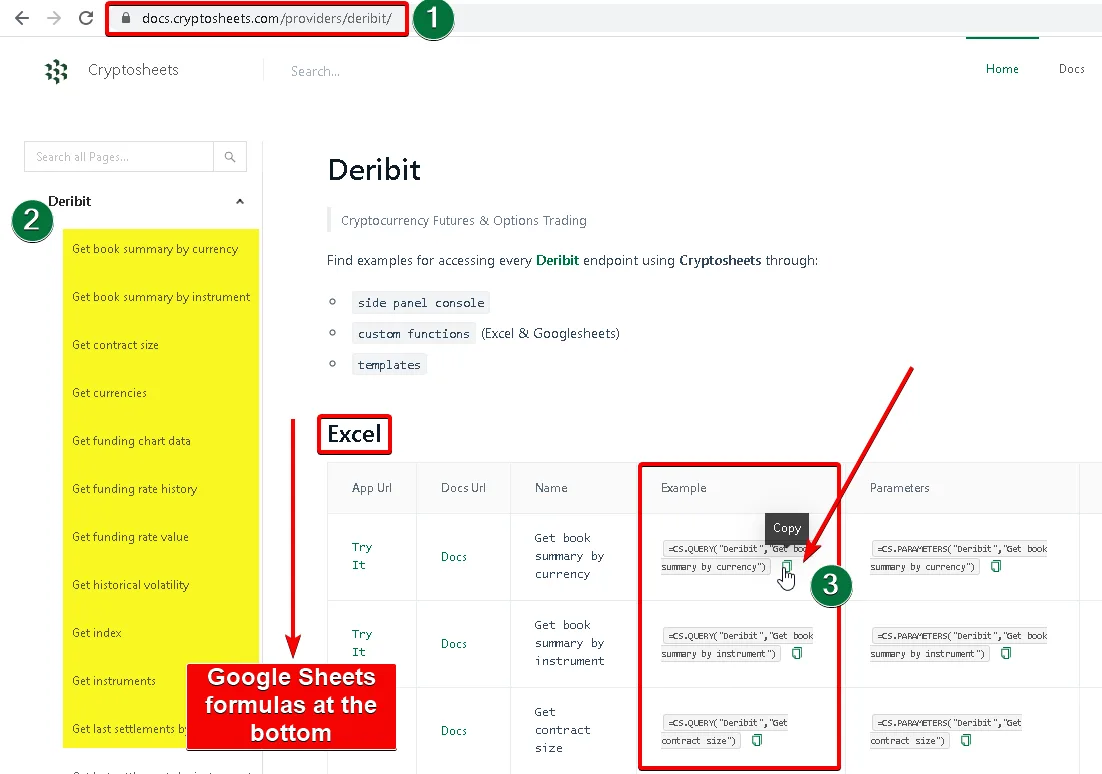Open 'Get funding chart data' sidebar link
Image resolution: width=1102 pixels, height=774 pixels.
coord(131,441)
